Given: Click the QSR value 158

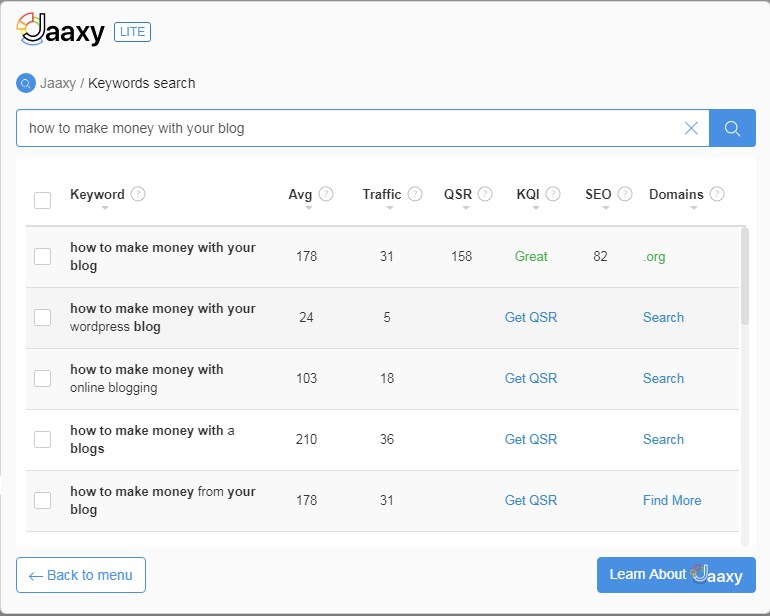Looking at the screenshot, I should pos(462,256).
